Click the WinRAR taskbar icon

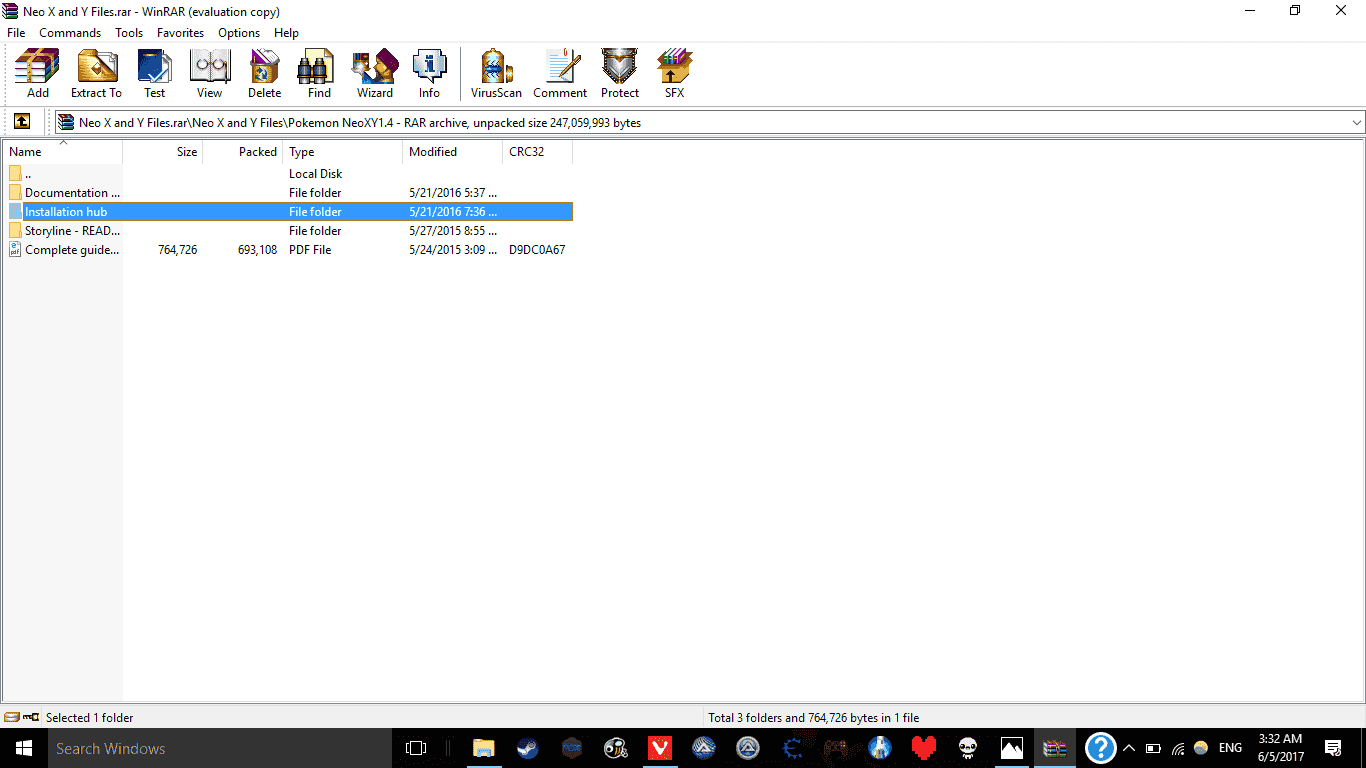1055,748
